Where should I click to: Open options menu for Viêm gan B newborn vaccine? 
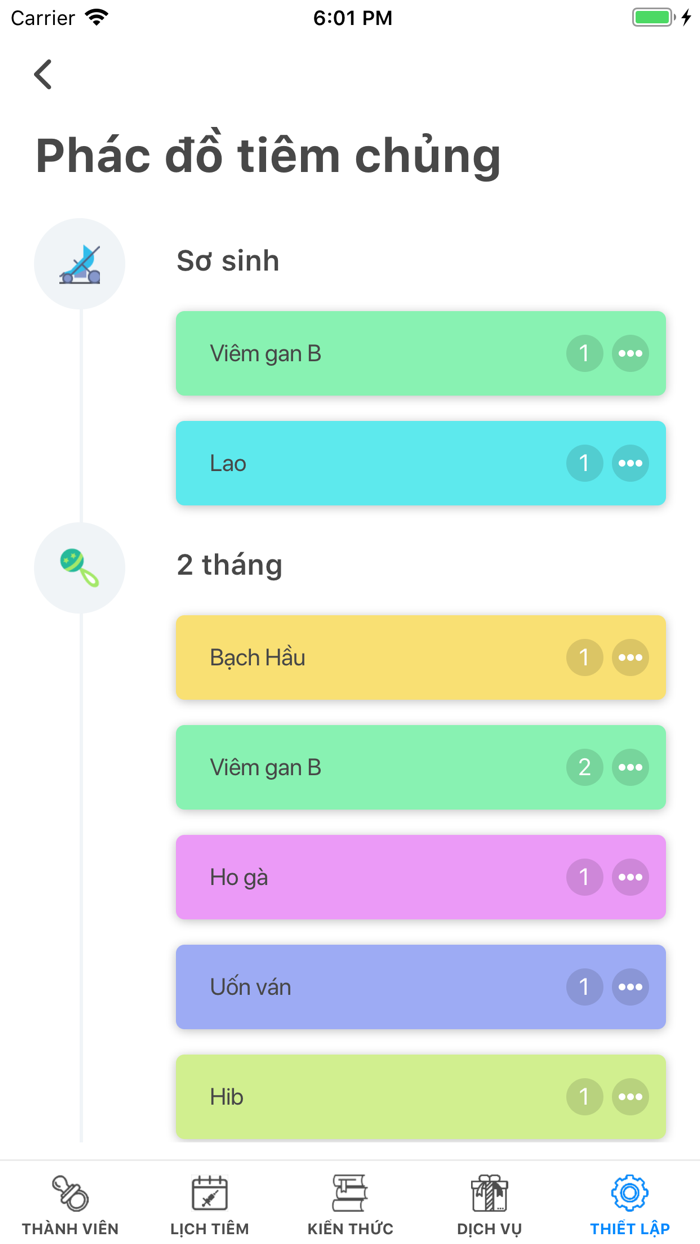pos(631,353)
